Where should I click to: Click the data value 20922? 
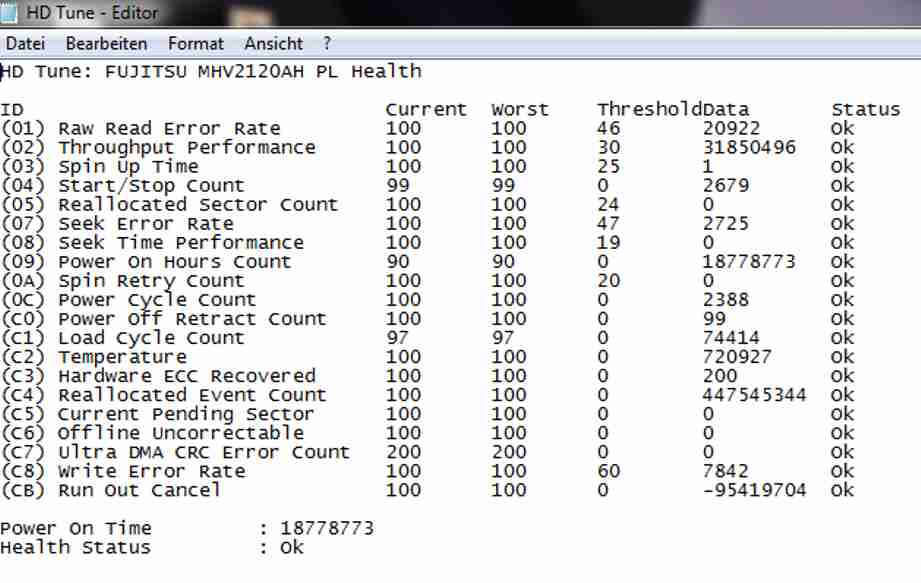click(731, 129)
